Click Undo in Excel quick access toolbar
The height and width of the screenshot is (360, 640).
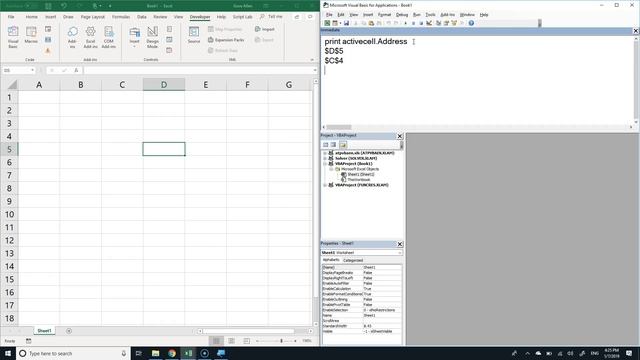64,6
